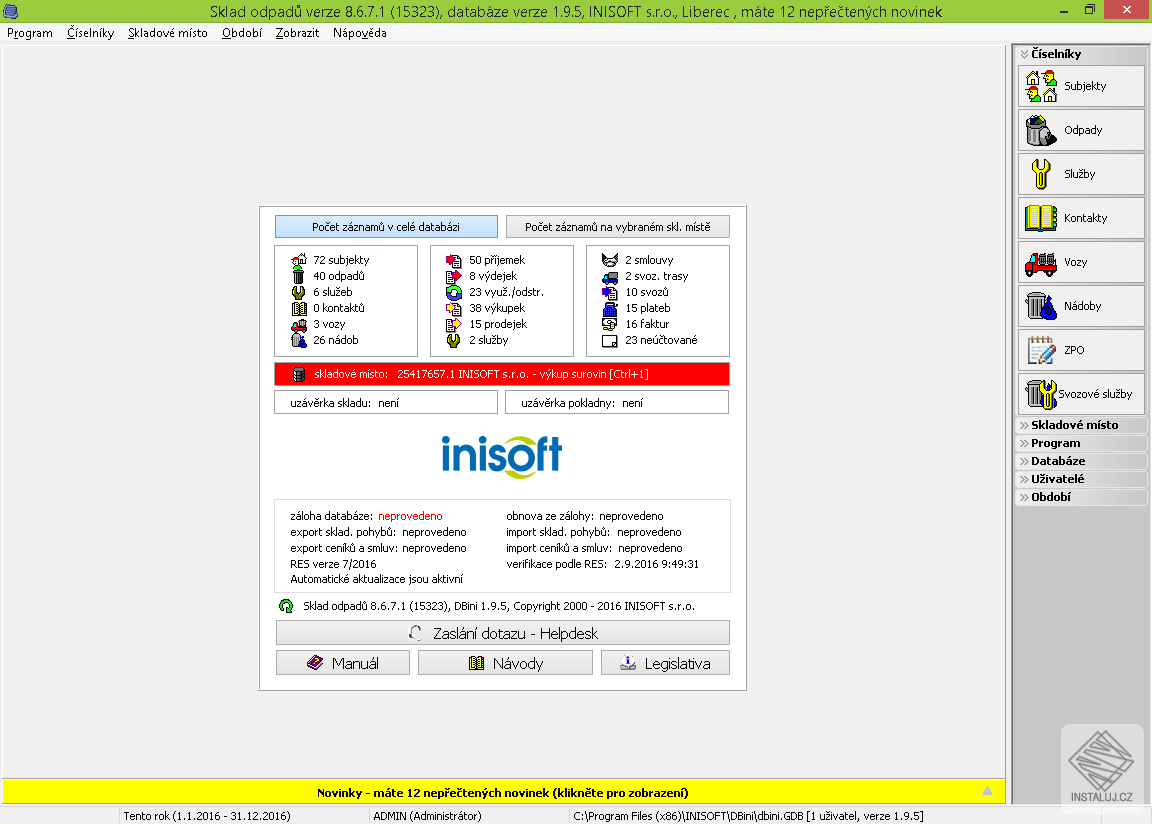1152x824 pixels.
Task: Open the Nápověda menu
Action: (359, 33)
